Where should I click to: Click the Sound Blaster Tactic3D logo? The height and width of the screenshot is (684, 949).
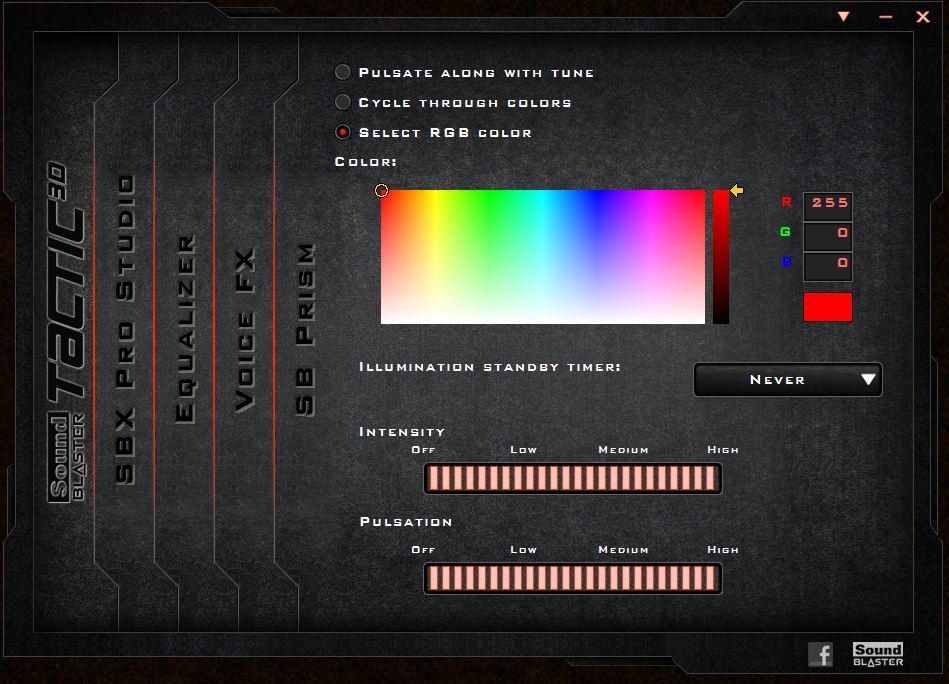[67, 332]
